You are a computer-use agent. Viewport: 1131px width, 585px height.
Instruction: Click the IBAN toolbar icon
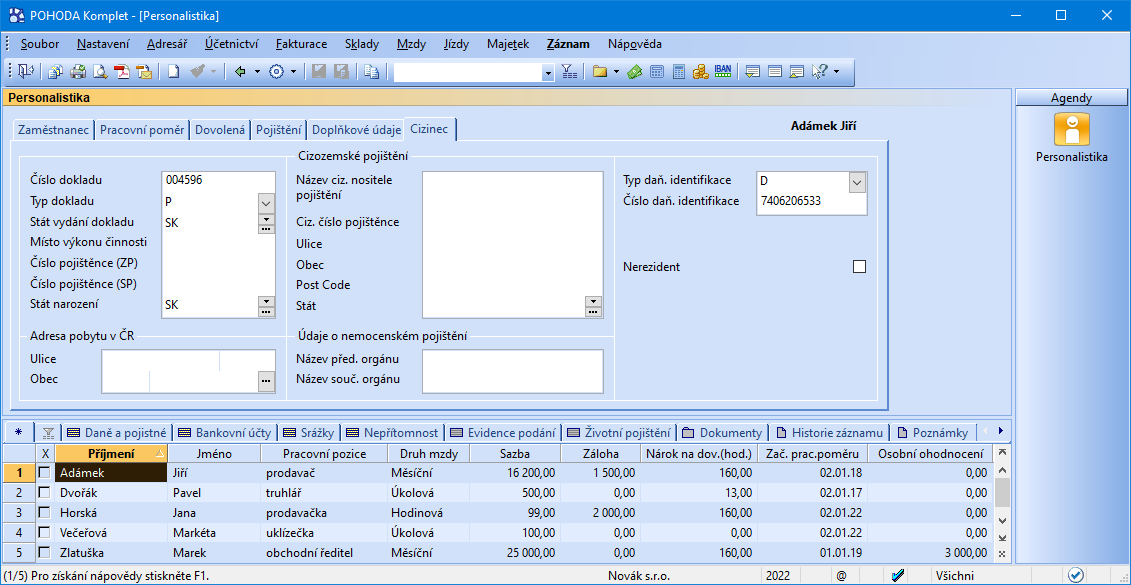(723, 72)
